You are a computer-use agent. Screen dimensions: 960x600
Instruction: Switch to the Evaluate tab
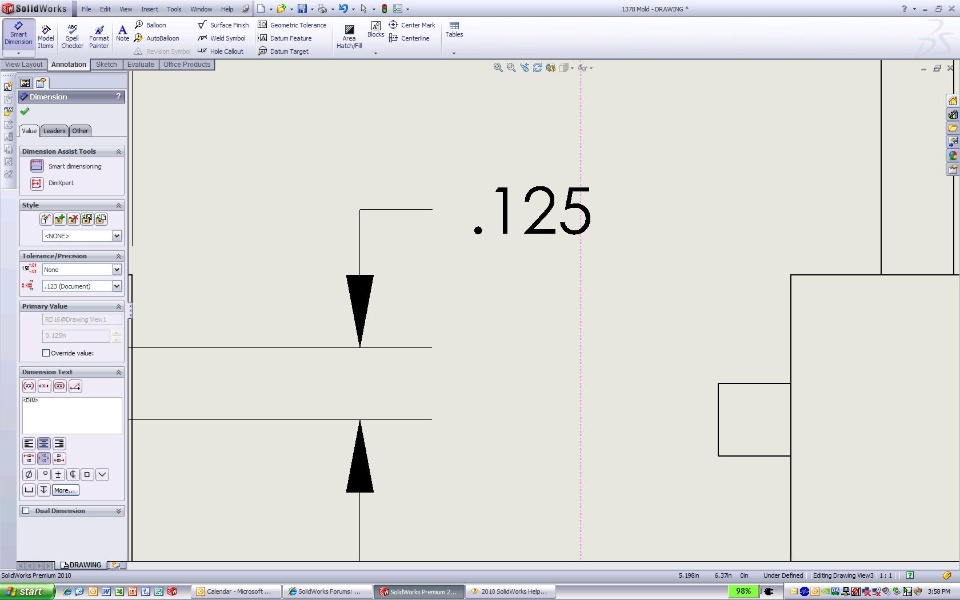click(140, 64)
